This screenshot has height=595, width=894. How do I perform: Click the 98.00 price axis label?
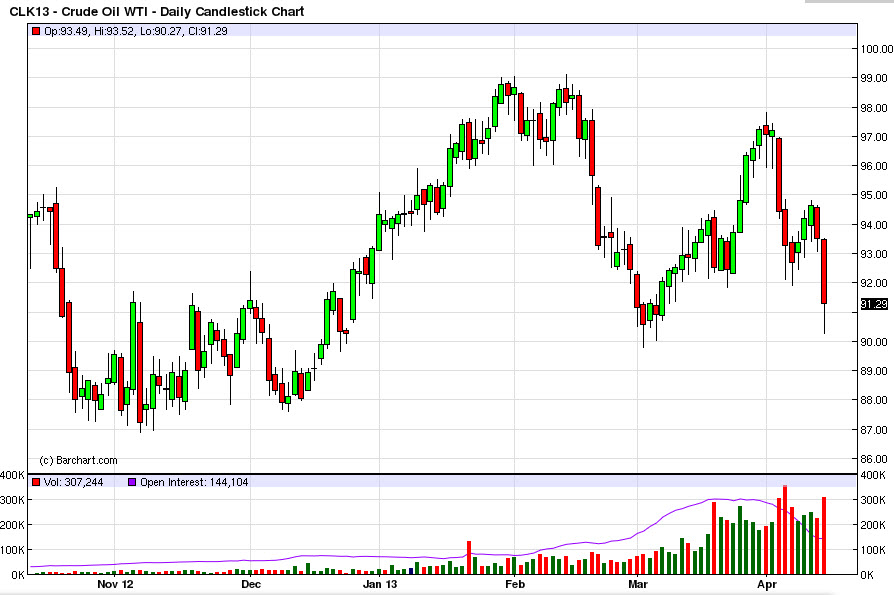874,108
